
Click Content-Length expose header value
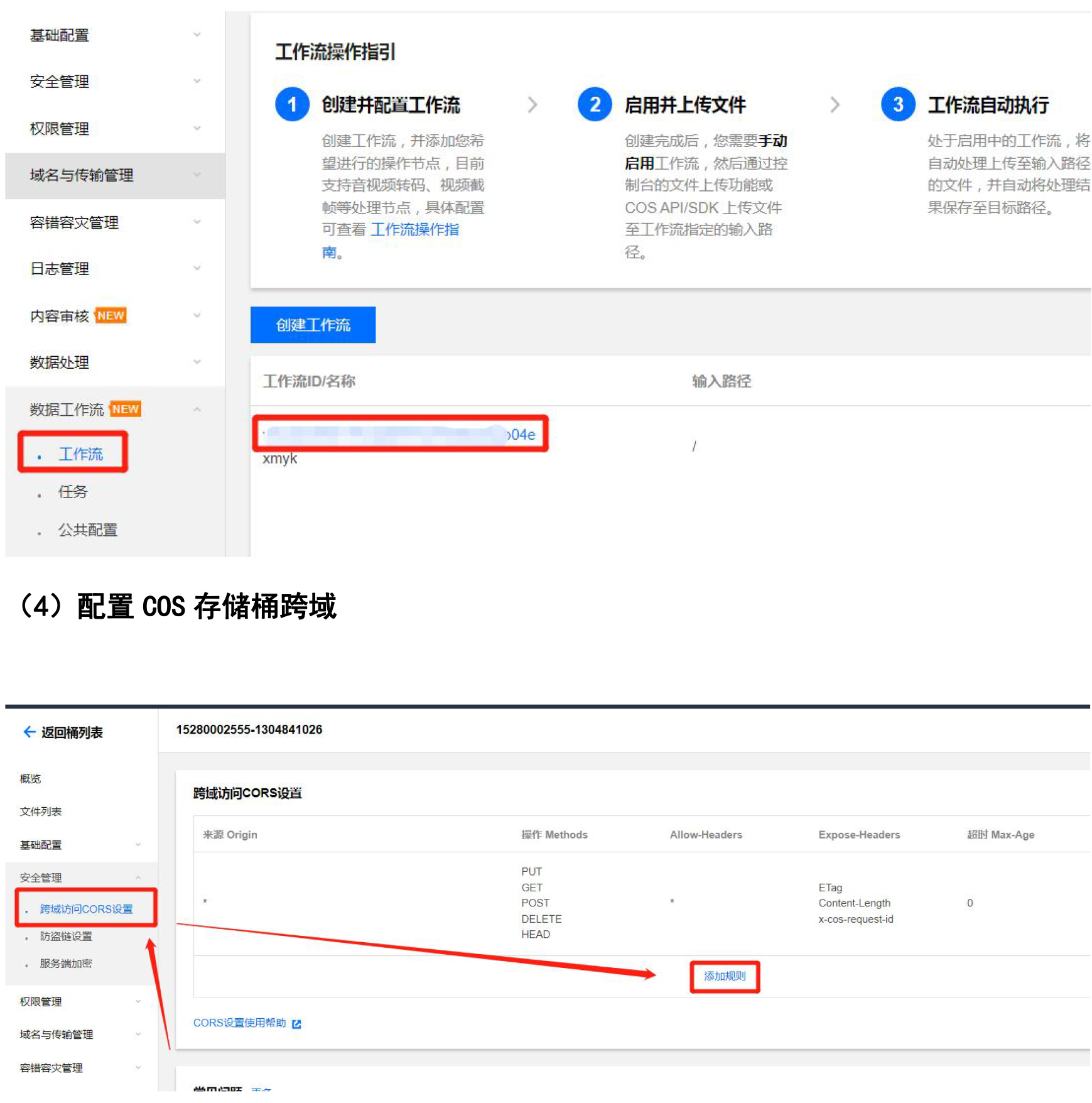[x=854, y=903]
